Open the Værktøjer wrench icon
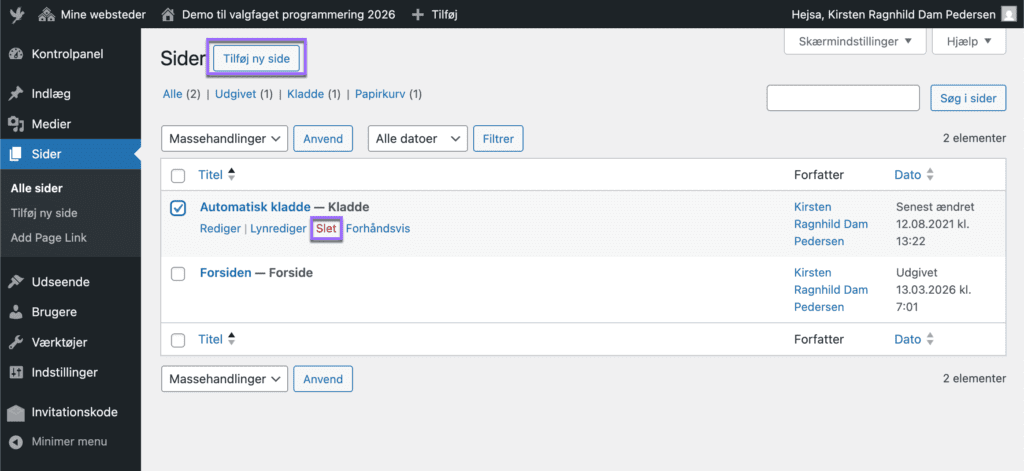The image size is (1024, 471). pyautogui.click(x=16, y=342)
